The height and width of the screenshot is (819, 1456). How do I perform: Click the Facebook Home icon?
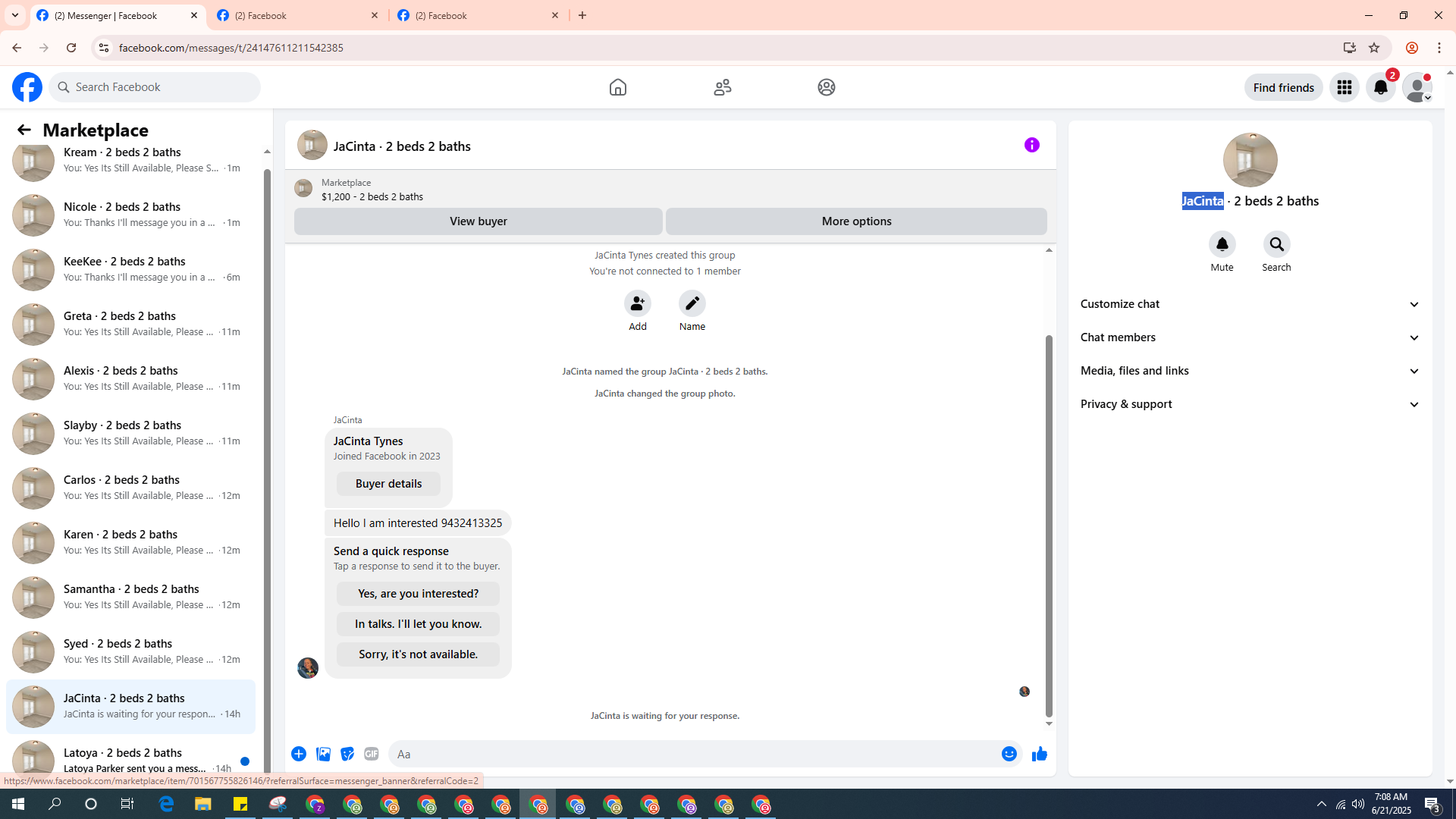coord(617,87)
